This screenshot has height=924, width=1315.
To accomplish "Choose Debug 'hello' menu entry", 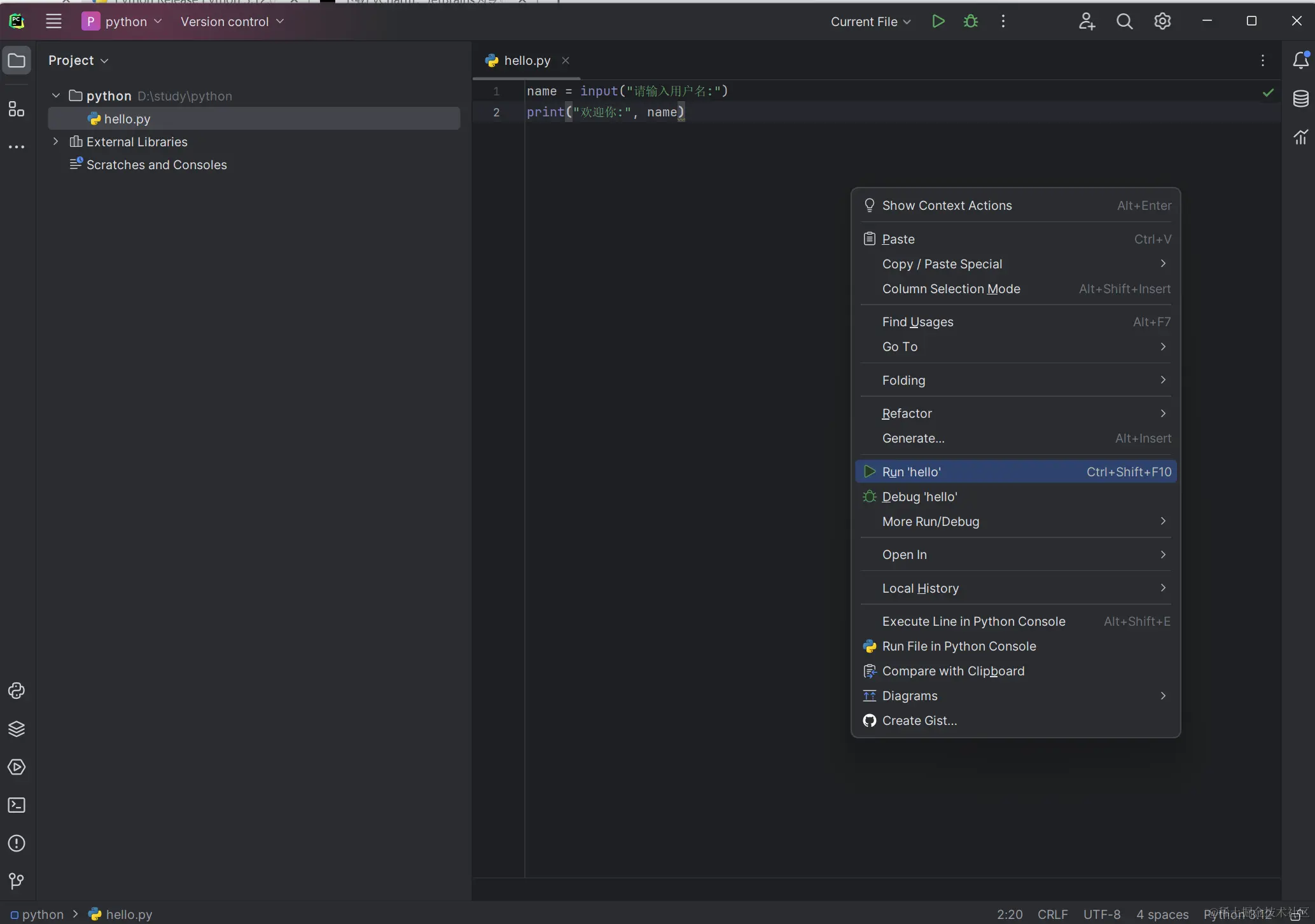I will (919, 497).
